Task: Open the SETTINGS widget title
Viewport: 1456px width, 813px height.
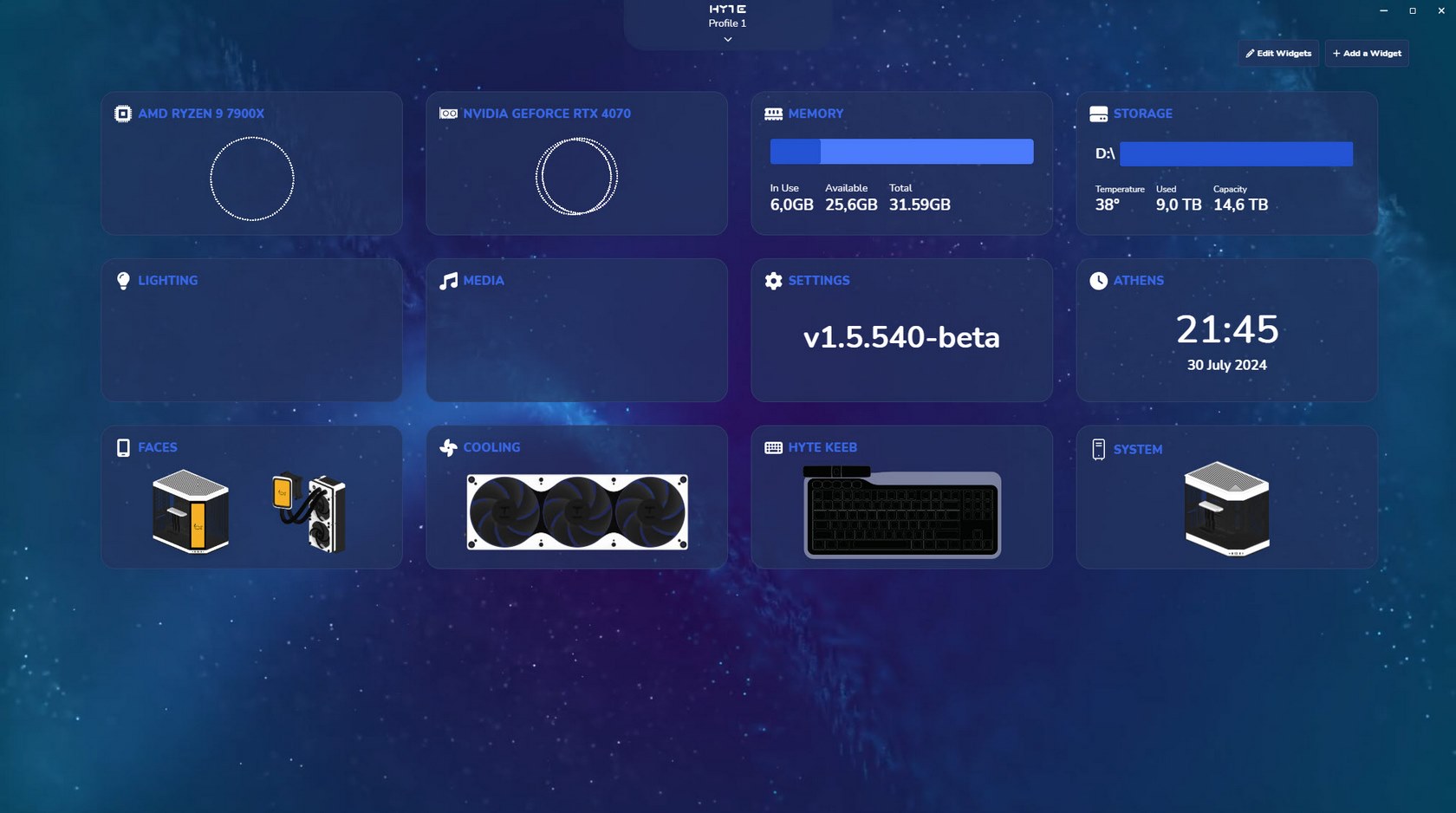Action: (x=819, y=281)
